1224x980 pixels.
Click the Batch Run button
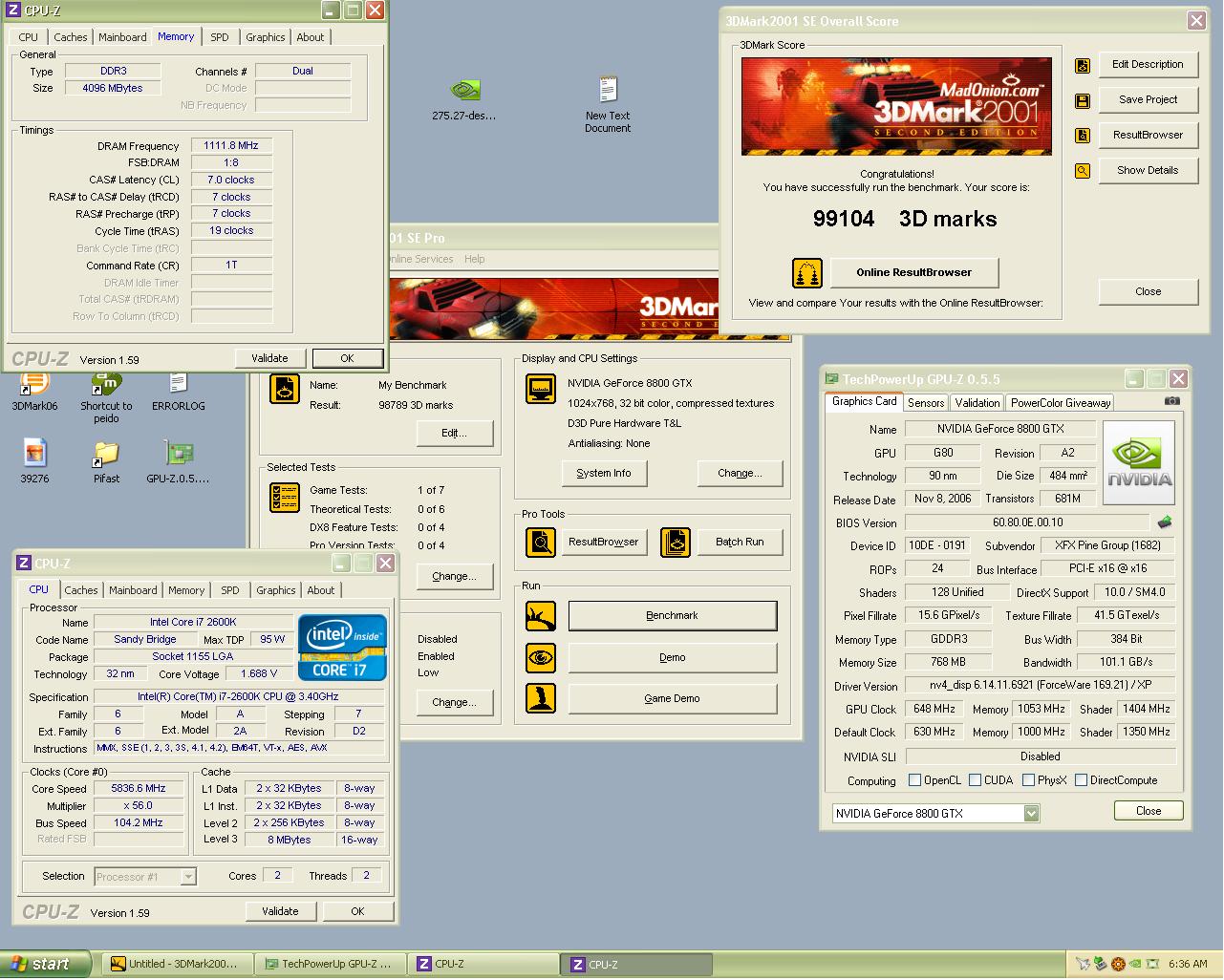point(741,543)
